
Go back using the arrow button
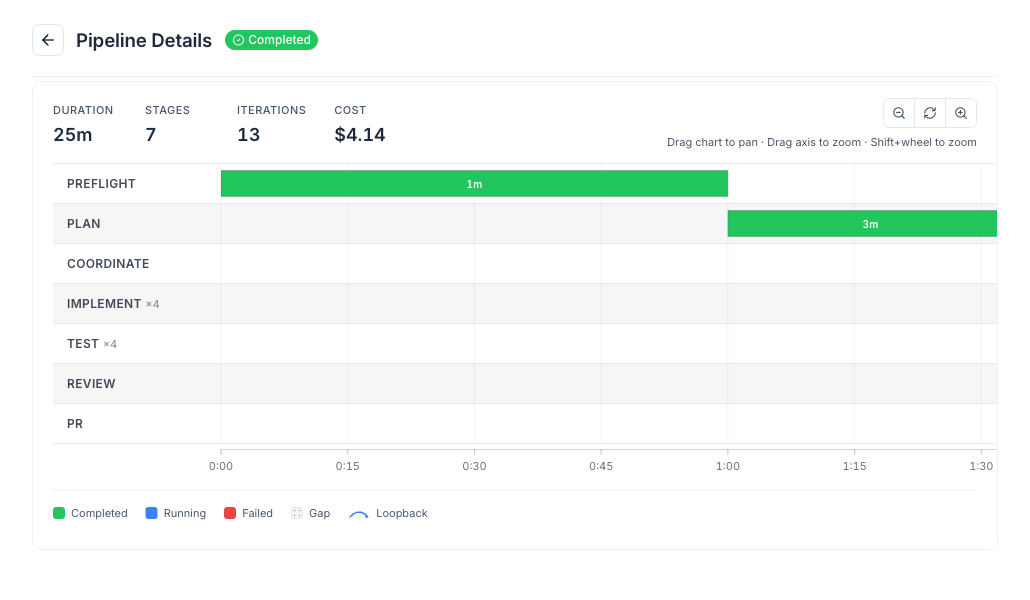click(x=48, y=40)
